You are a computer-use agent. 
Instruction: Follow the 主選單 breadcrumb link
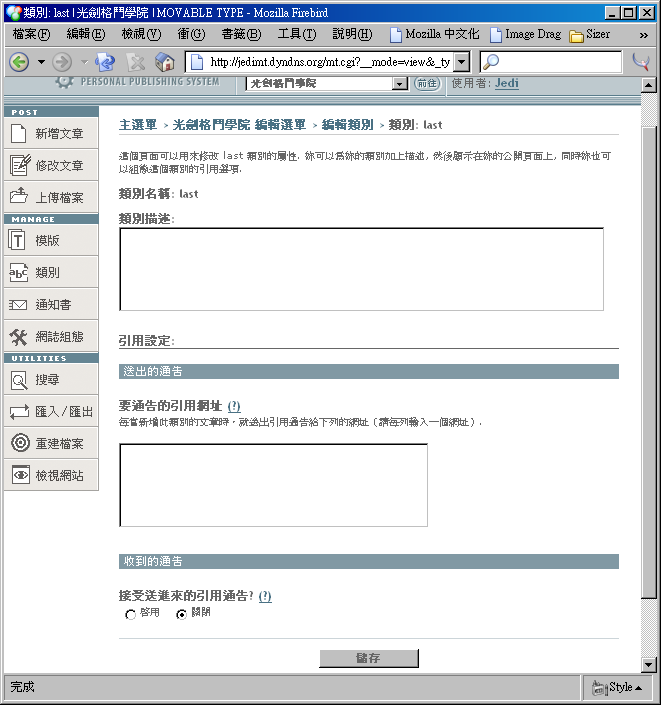(138, 125)
